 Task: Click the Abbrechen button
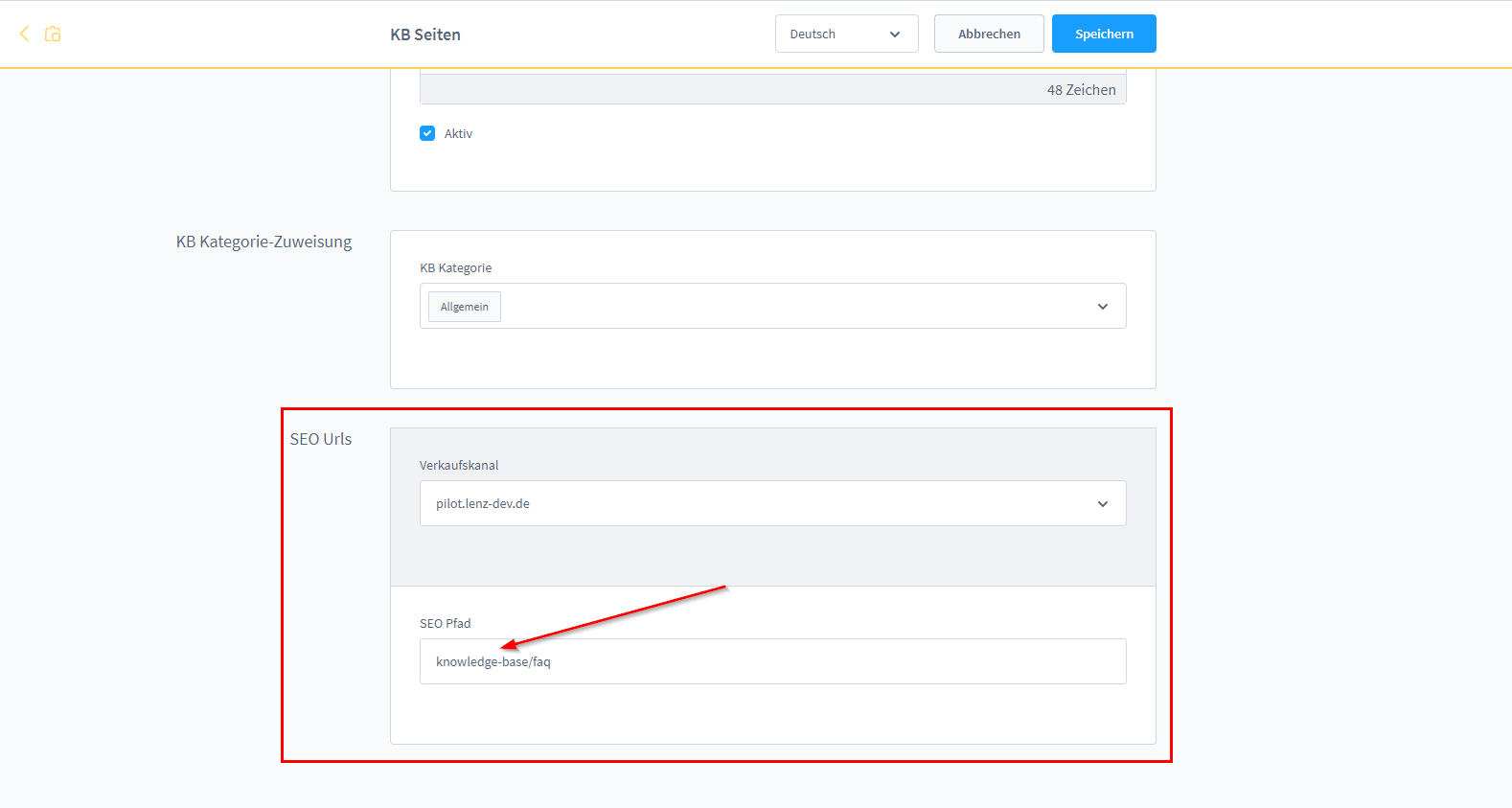pyautogui.click(x=989, y=34)
